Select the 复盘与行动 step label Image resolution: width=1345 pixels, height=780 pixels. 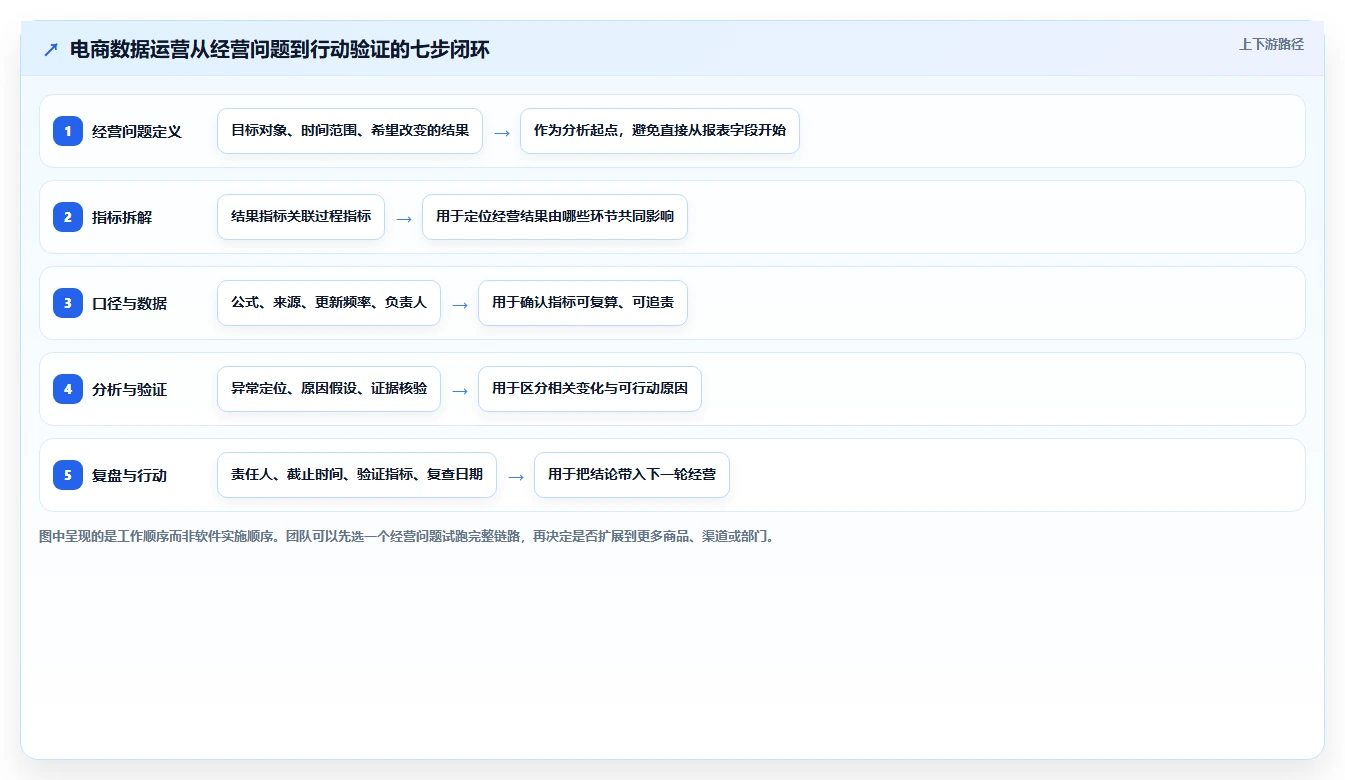coord(129,475)
